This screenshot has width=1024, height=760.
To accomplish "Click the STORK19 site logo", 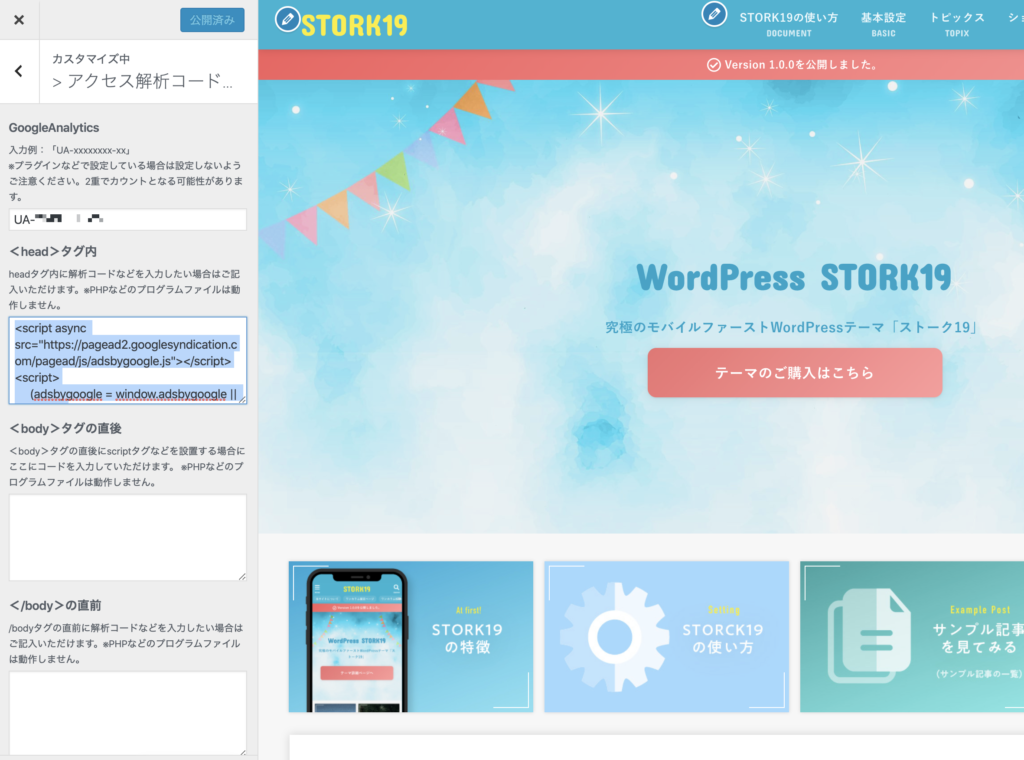I will [x=354, y=25].
